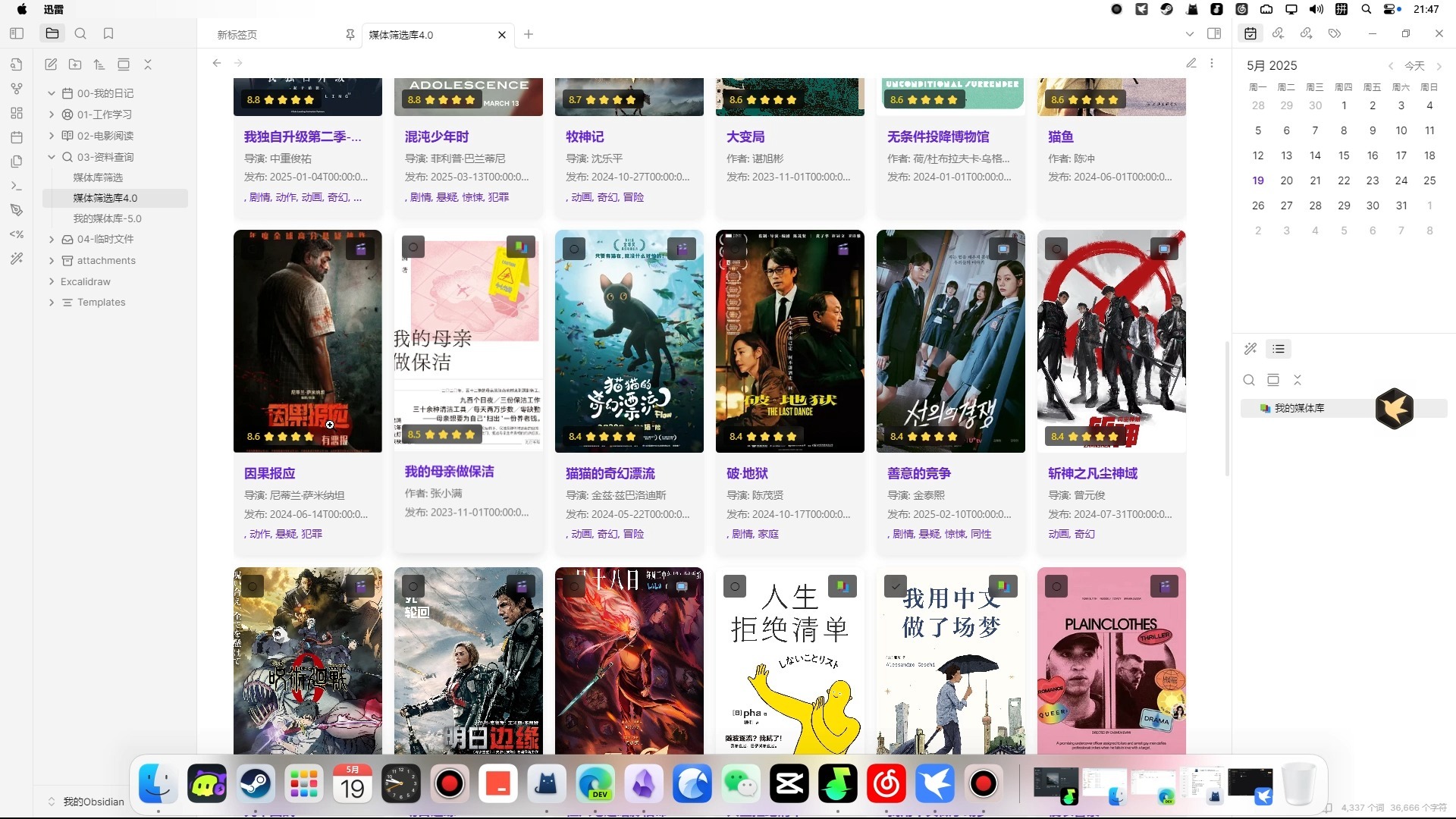Image resolution: width=1456 pixels, height=819 pixels.
Task: Navigate back with the left arrow
Action: (x=217, y=63)
